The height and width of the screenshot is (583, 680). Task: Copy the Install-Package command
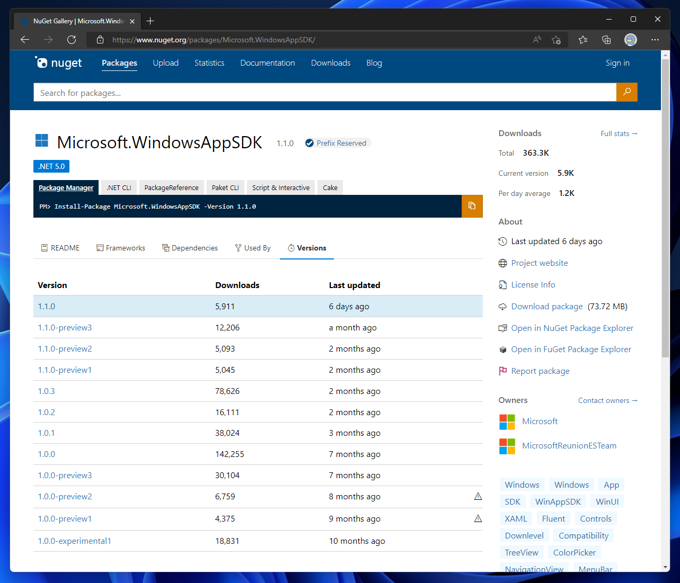[x=472, y=206]
